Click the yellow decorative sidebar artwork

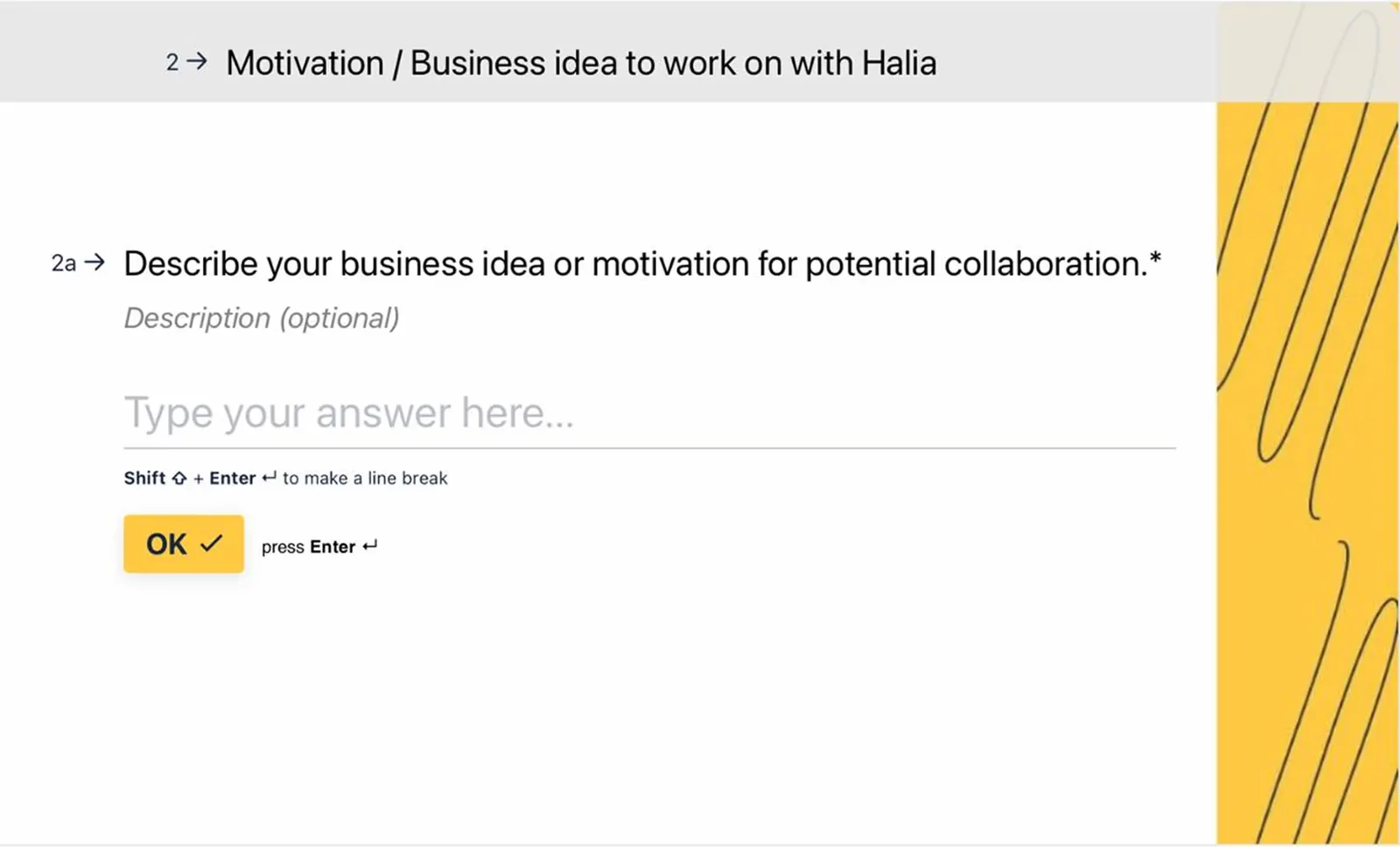click(x=1308, y=437)
